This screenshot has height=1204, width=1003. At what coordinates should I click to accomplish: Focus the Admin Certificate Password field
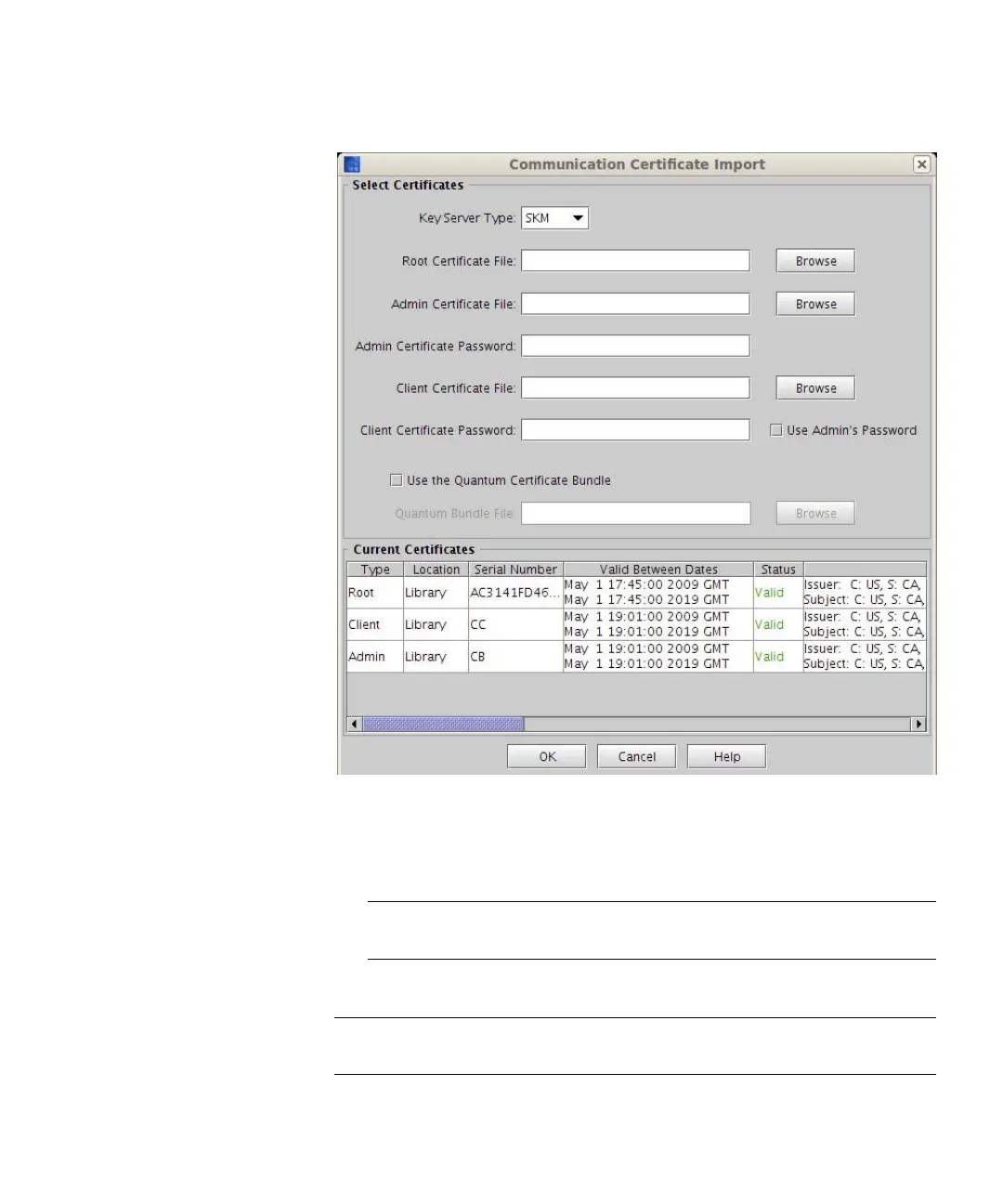pos(635,346)
